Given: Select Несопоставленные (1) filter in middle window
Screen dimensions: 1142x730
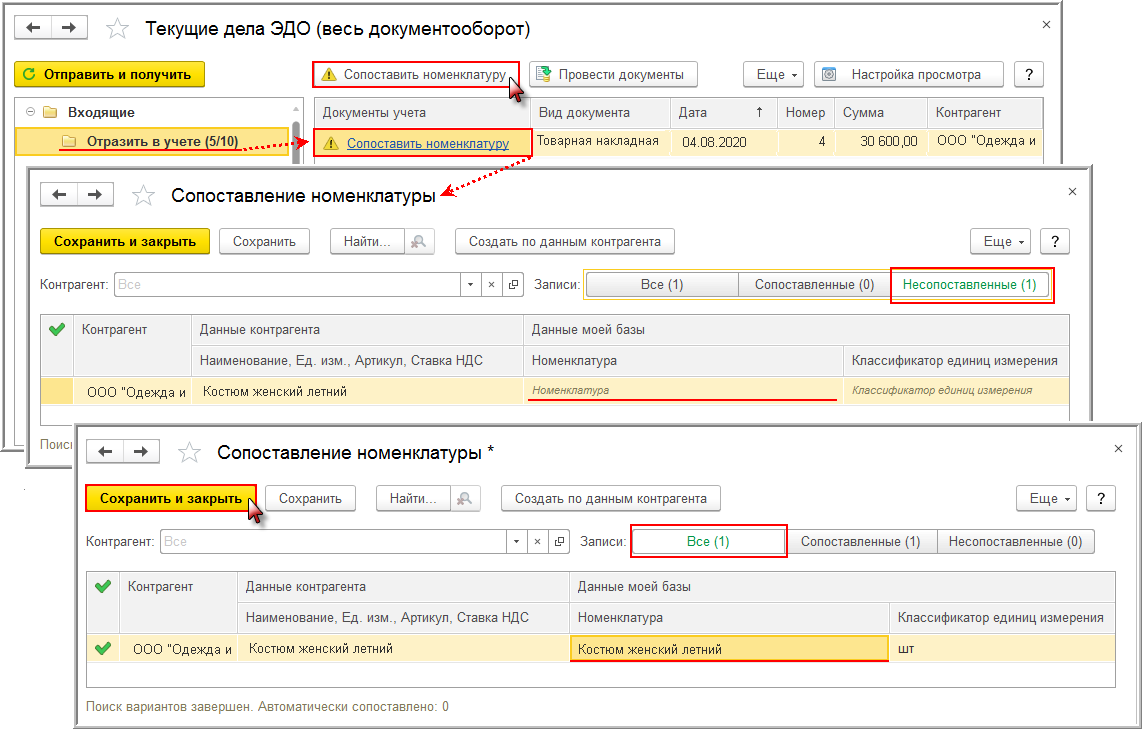Looking at the screenshot, I should tap(969, 285).
